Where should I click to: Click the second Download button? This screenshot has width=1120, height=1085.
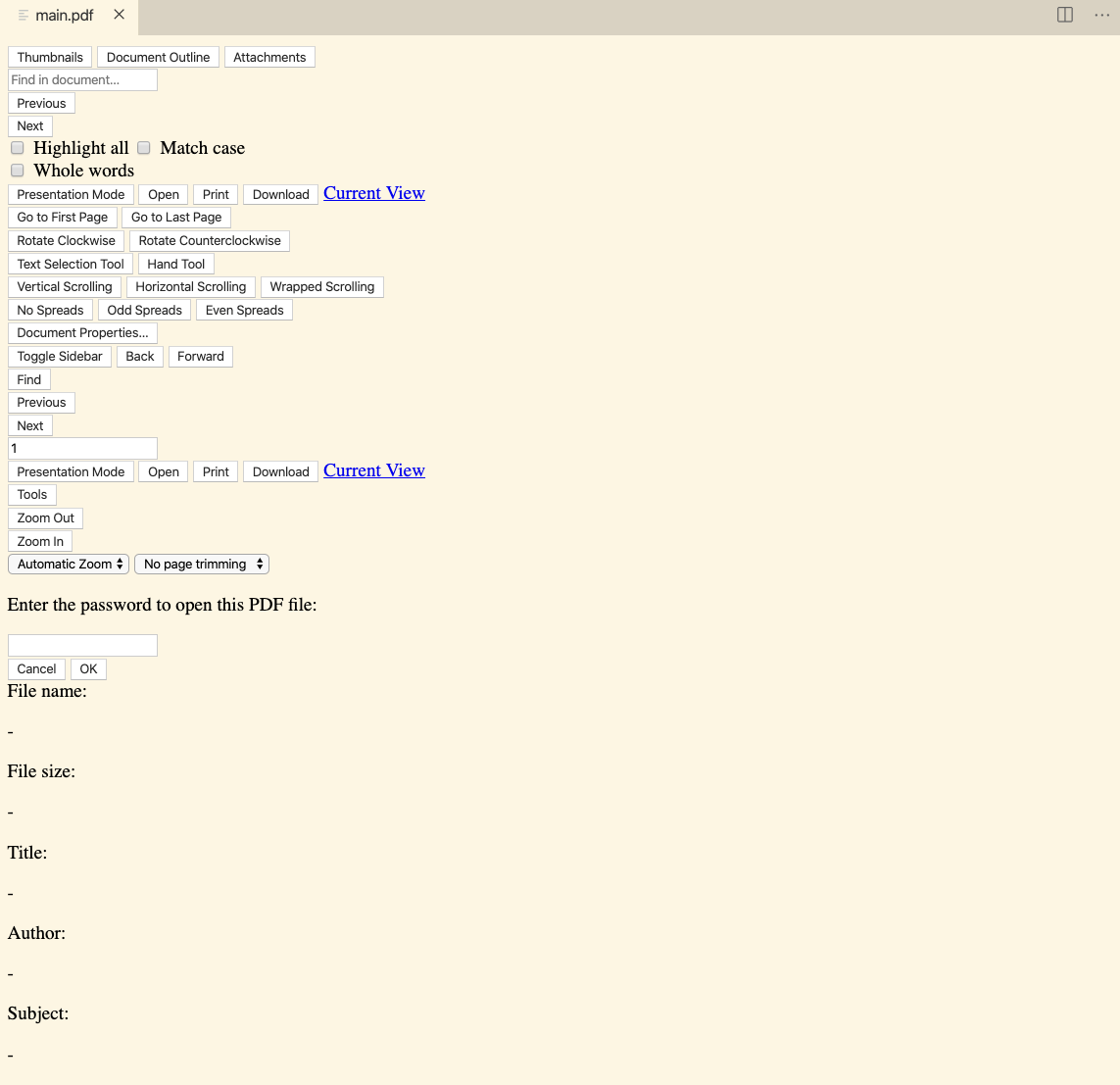coord(280,472)
